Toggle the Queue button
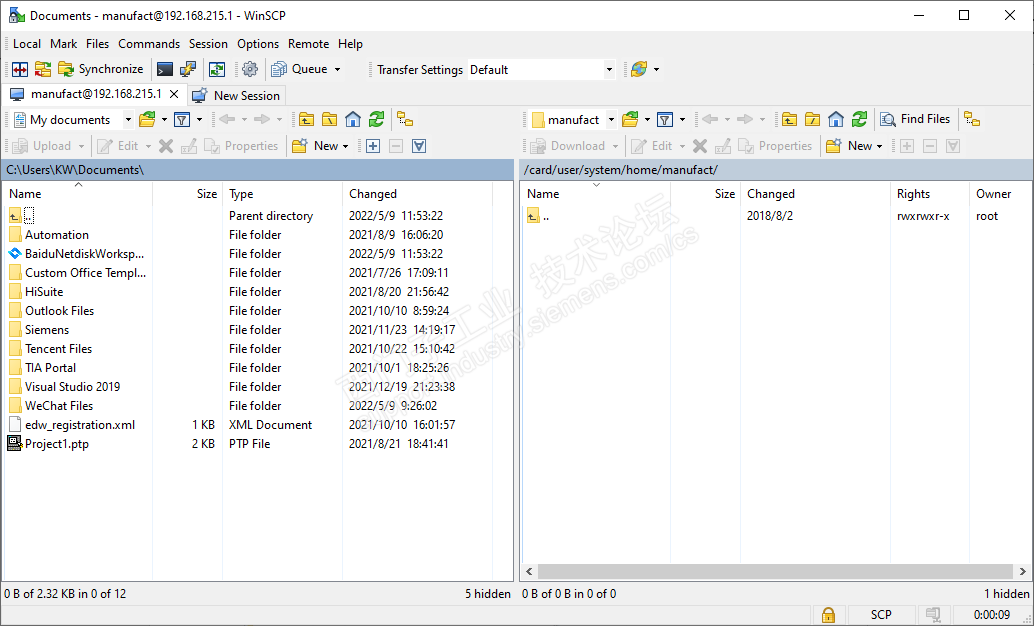The width and height of the screenshot is (1034, 626). point(300,69)
